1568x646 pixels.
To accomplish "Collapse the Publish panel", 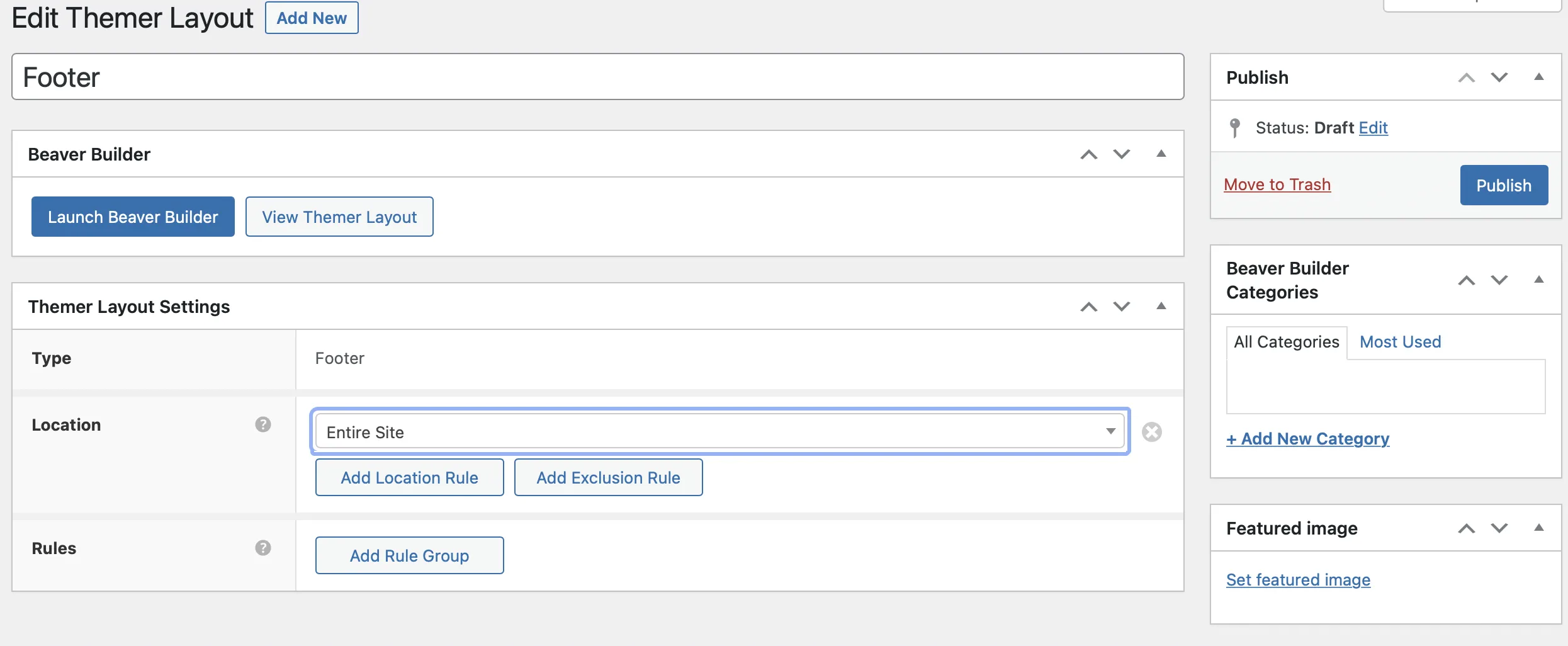I will pos(1539,77).
